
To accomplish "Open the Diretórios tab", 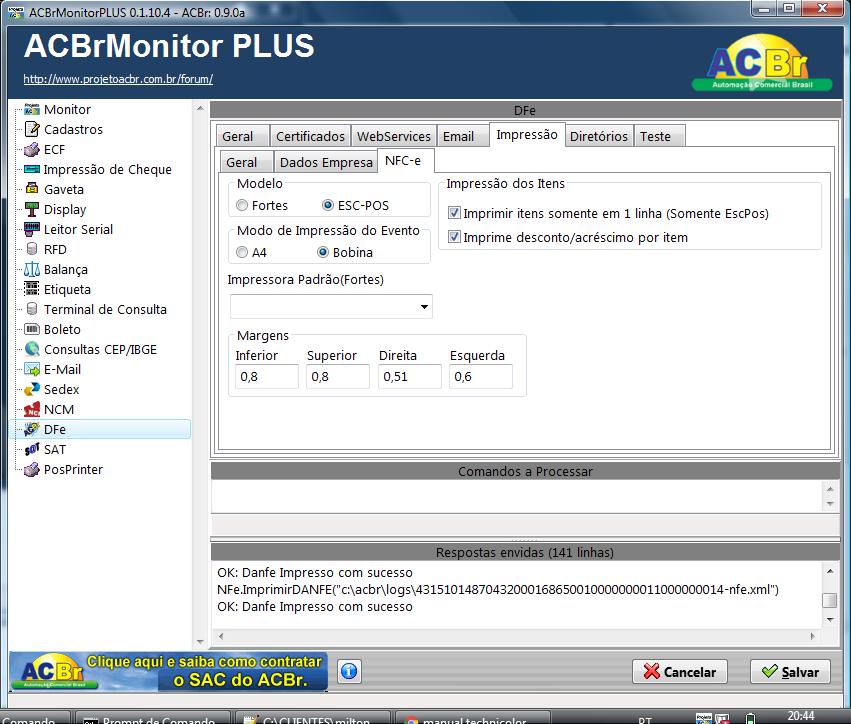I will (x=599, y=136).
